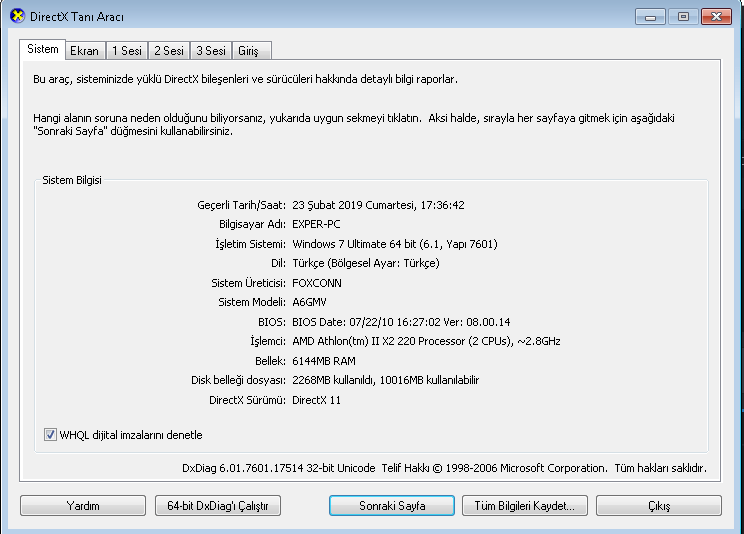Go to Sonraki Sayfa
The height and width of the screenshot is (534, 744).
tap(392, 506)
